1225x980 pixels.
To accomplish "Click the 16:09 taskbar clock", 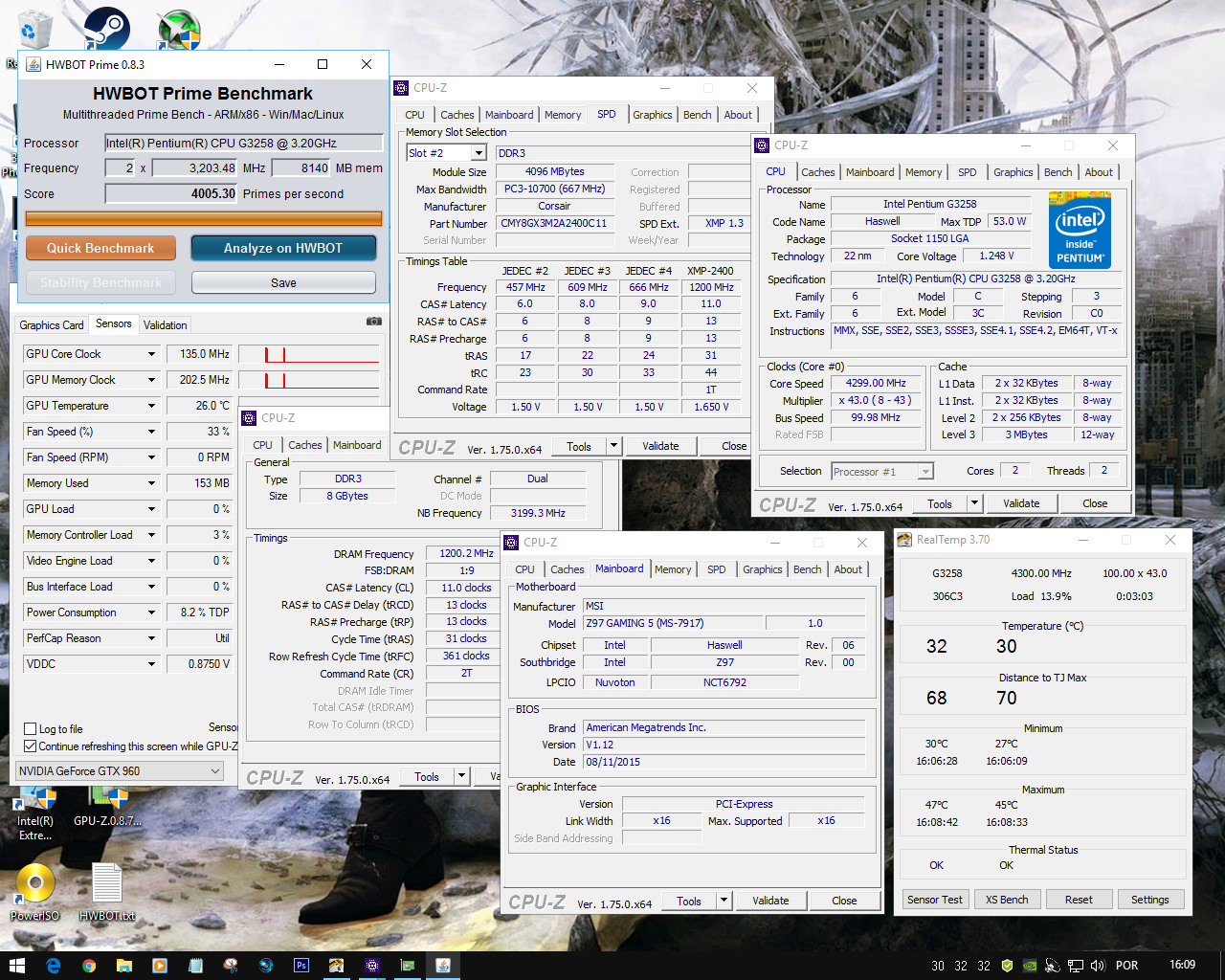I will 1182,965.
